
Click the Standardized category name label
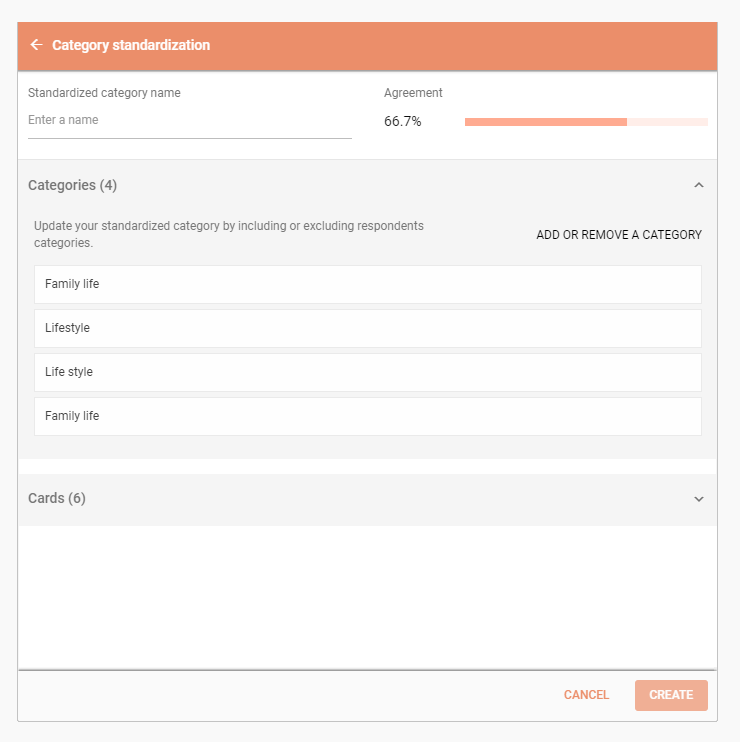tap(104, 93)
